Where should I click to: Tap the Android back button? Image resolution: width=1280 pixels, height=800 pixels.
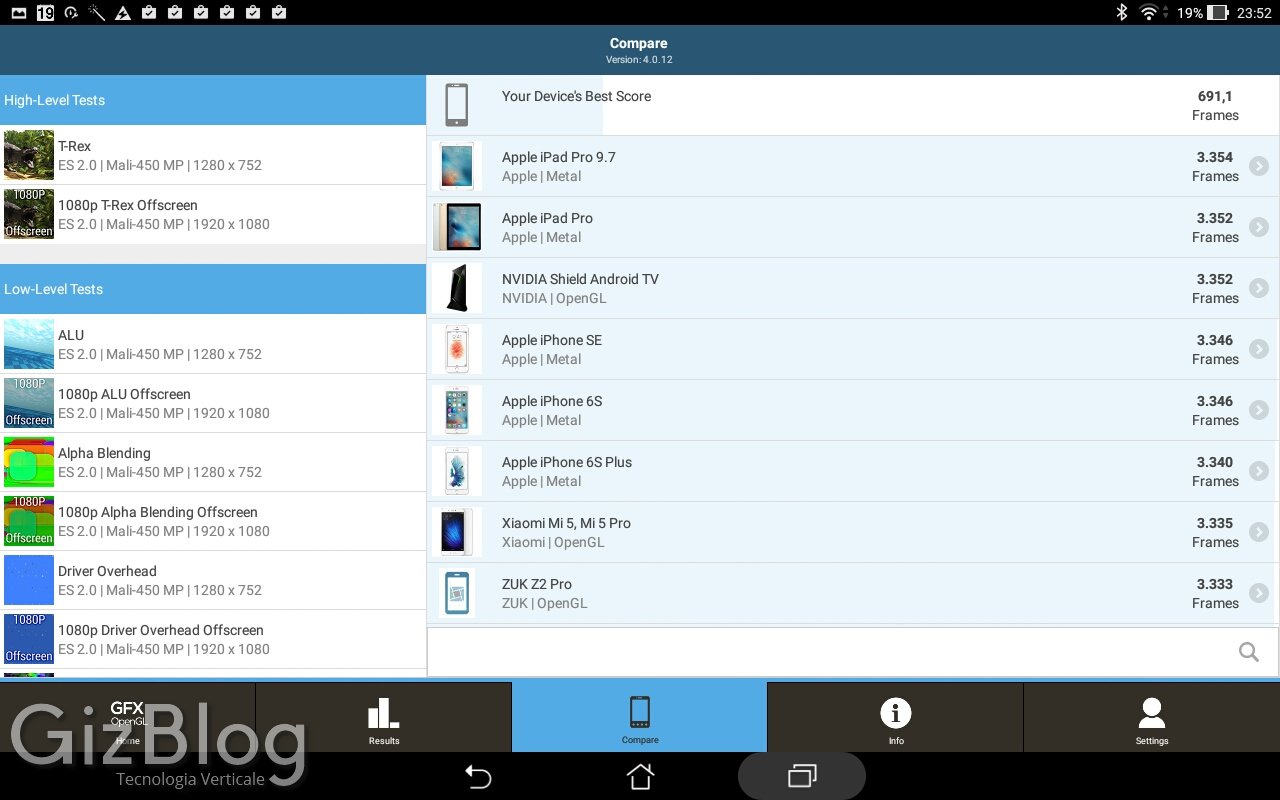(x=478, y=776)
